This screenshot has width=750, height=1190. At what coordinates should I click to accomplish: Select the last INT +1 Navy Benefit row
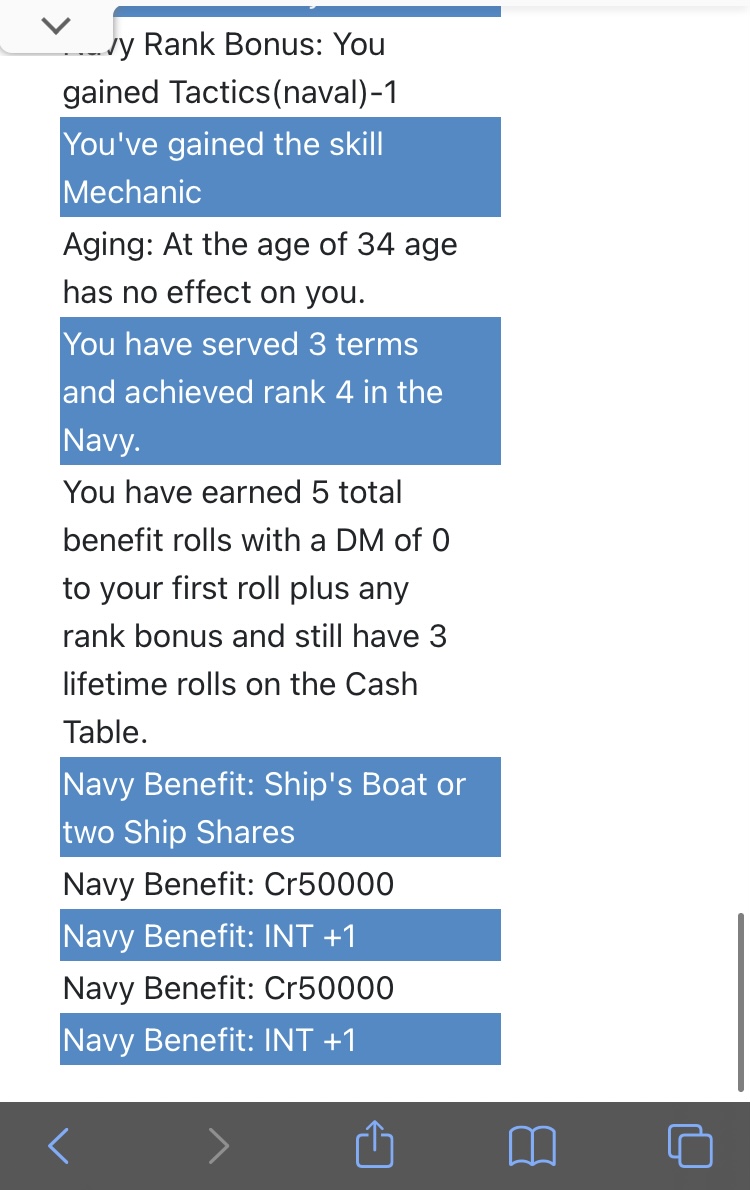pos(280,1039)
